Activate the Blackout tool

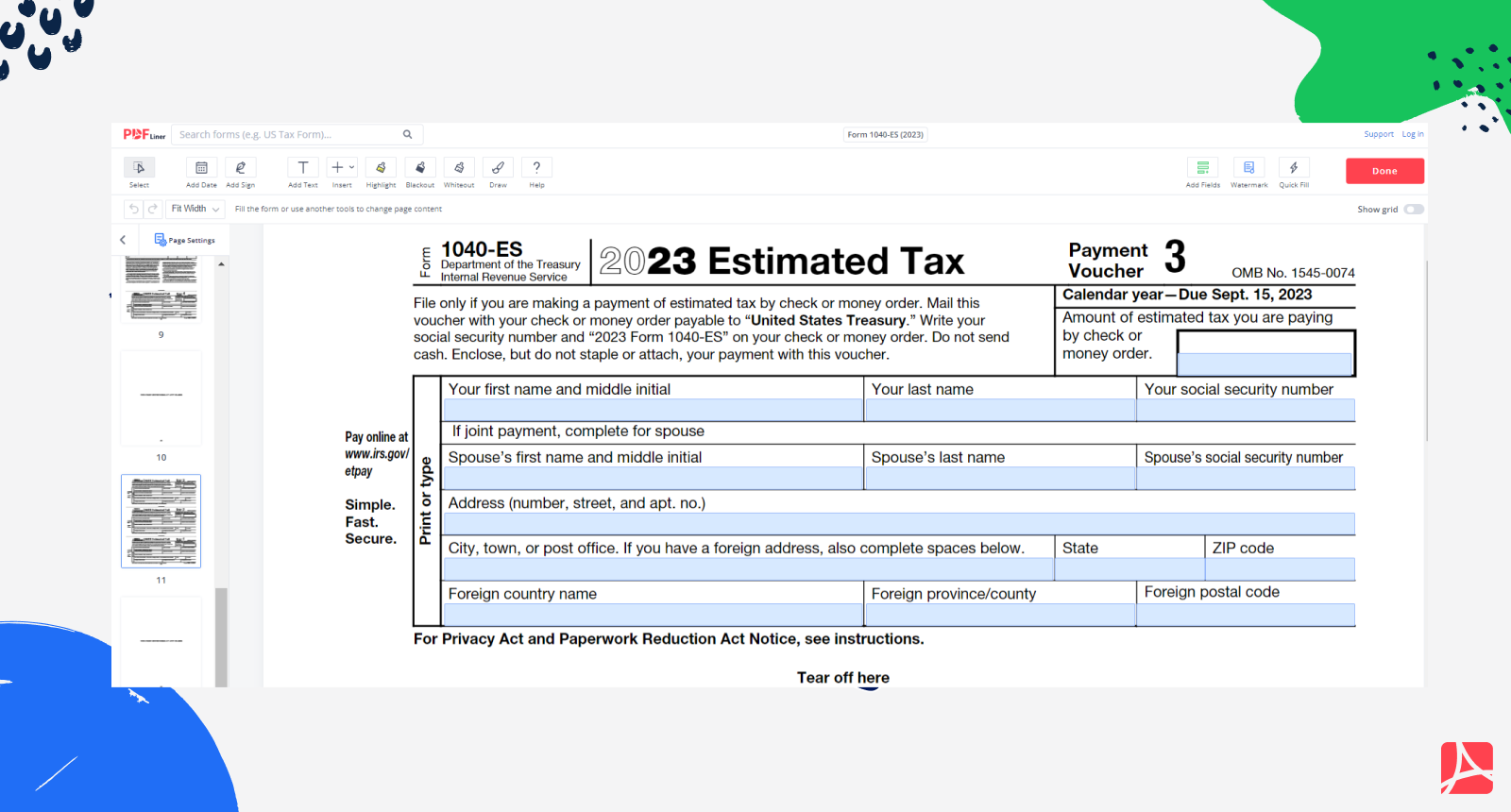(x=420, y=168)
